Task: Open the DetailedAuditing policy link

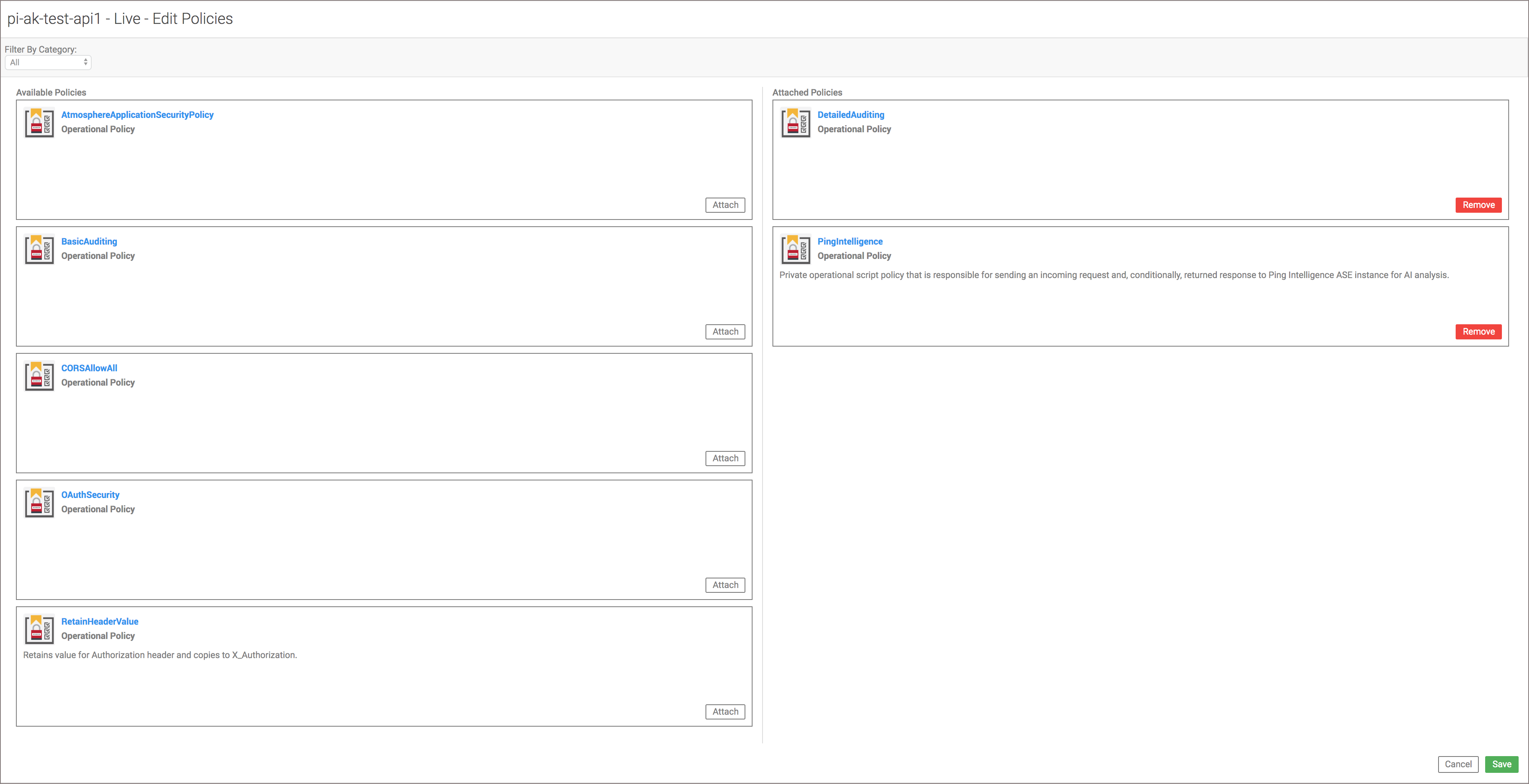Action: tap(851, 114)
